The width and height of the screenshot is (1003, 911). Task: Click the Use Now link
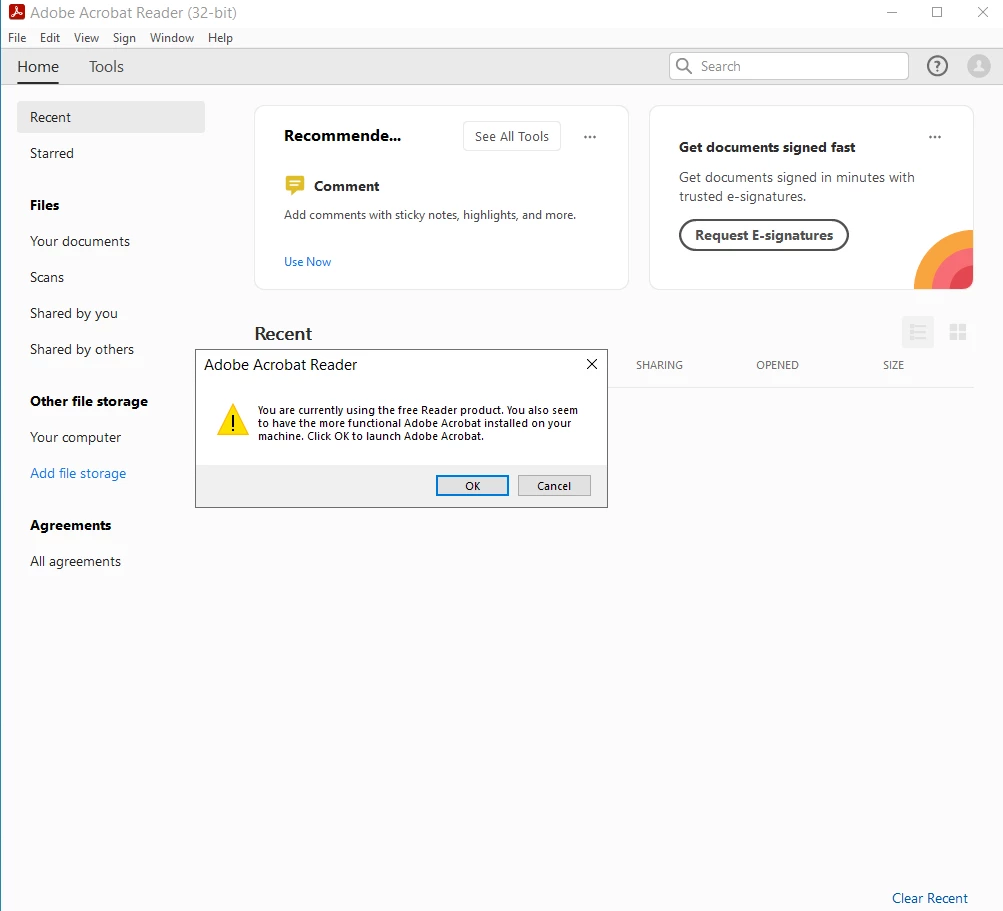(x=308, y=262)
